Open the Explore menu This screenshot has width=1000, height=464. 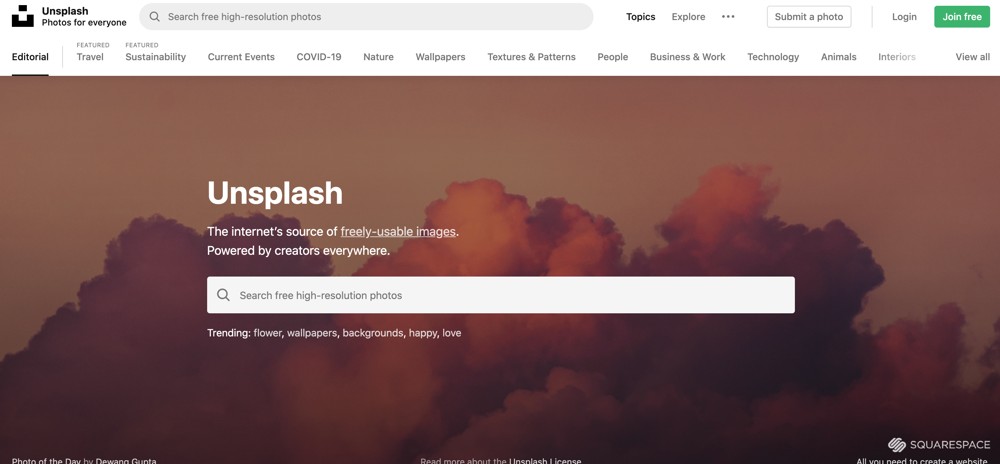pos(688,17)
